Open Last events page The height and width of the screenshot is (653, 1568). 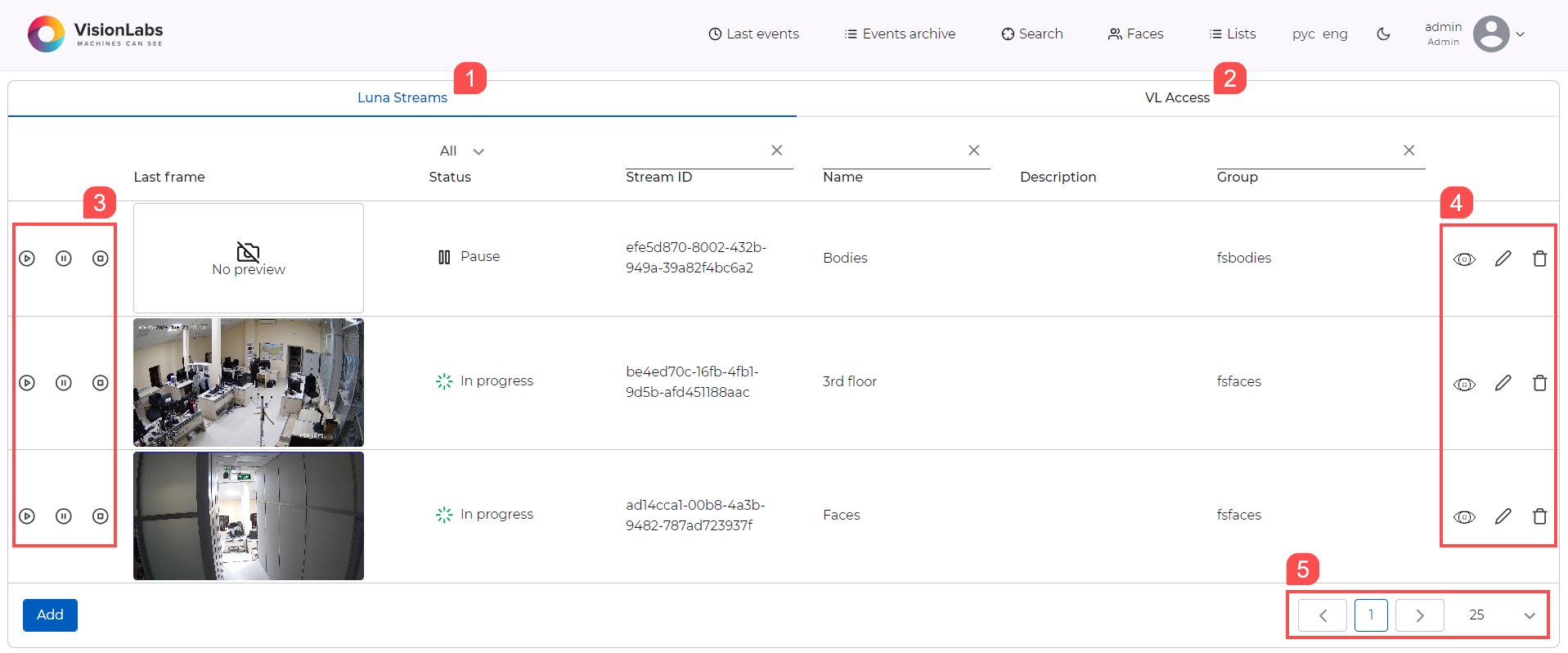(753, 34)
